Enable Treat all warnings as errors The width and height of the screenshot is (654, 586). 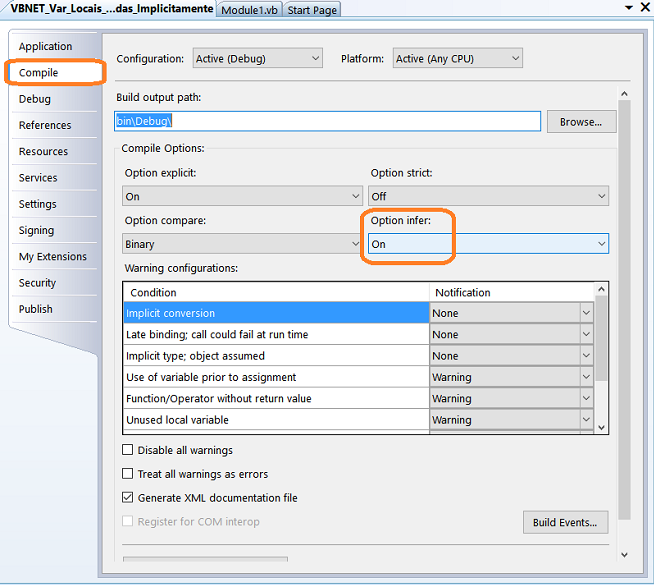coord(127,473)
